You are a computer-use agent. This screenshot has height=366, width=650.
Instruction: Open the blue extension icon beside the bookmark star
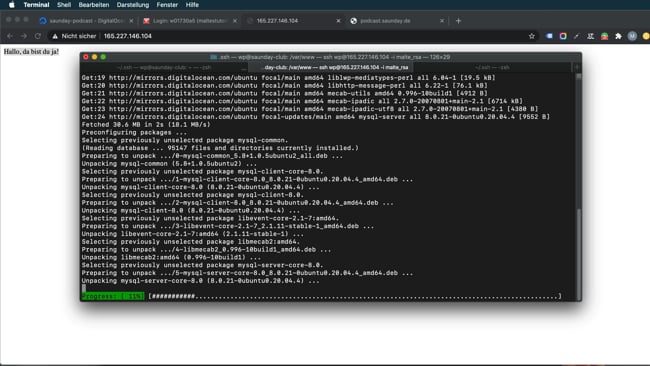pyautogui.click(x=549, y=36)
